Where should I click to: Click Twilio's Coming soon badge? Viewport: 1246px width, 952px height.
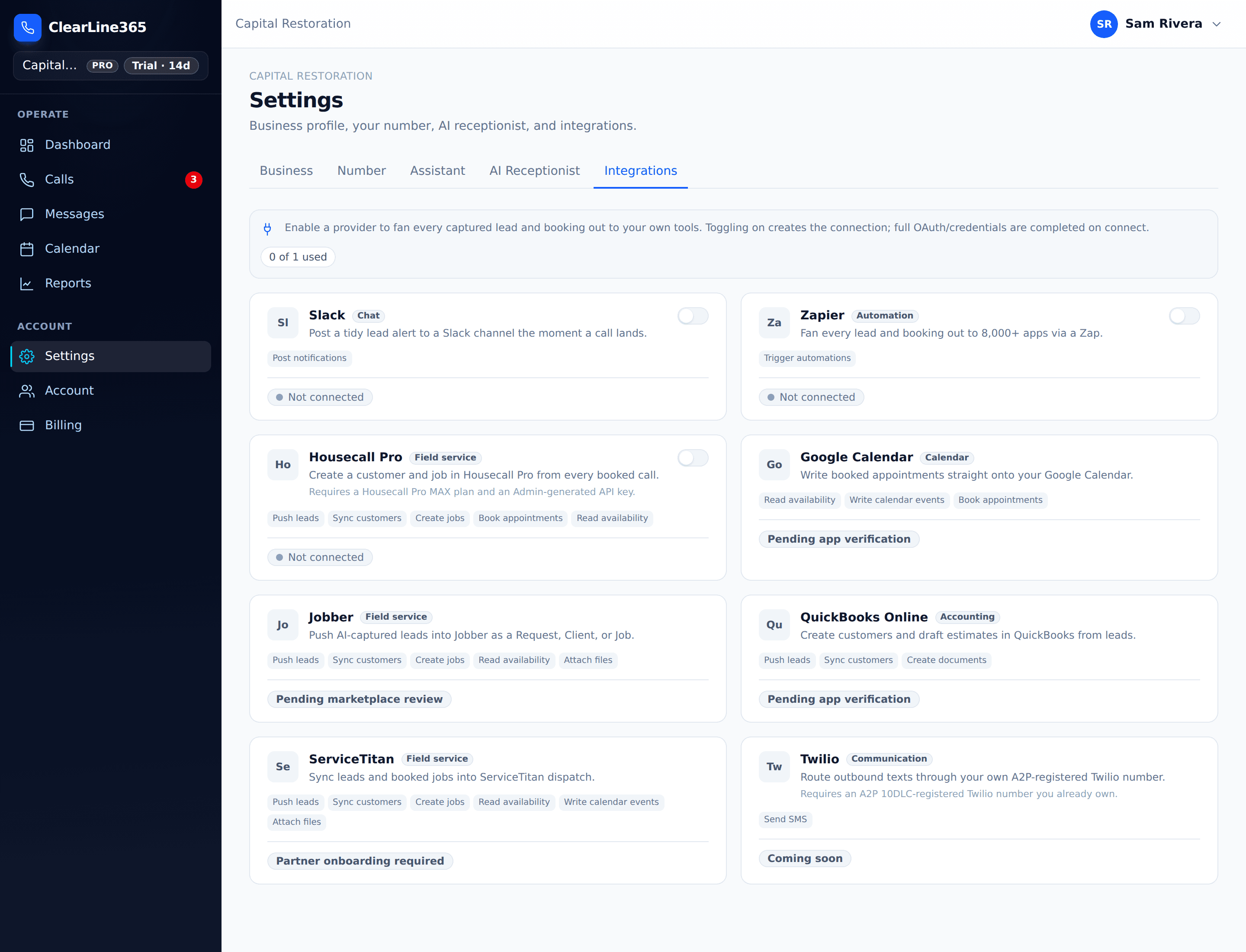point(805,859)
